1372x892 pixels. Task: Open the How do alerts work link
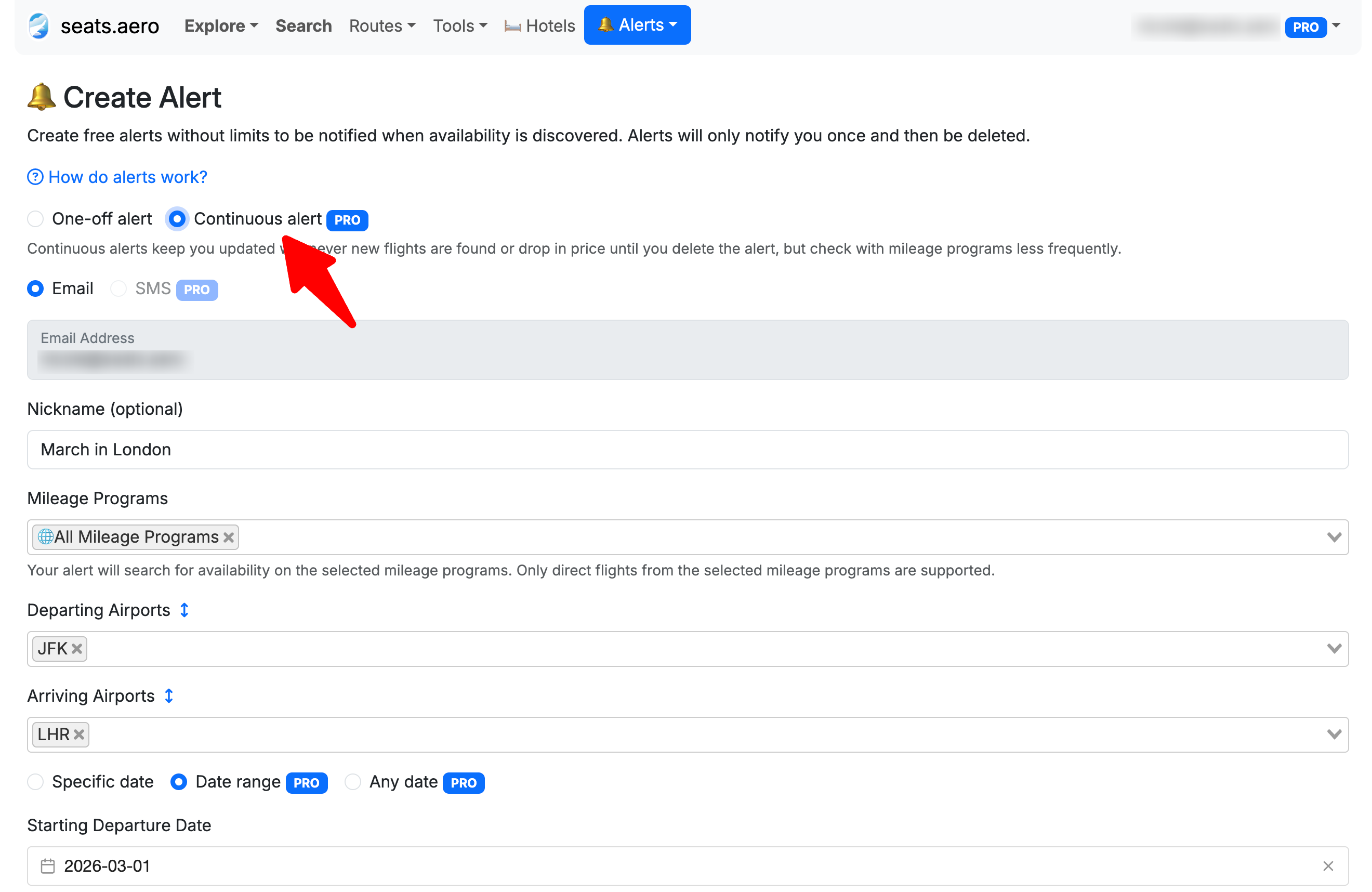(127, 177)
